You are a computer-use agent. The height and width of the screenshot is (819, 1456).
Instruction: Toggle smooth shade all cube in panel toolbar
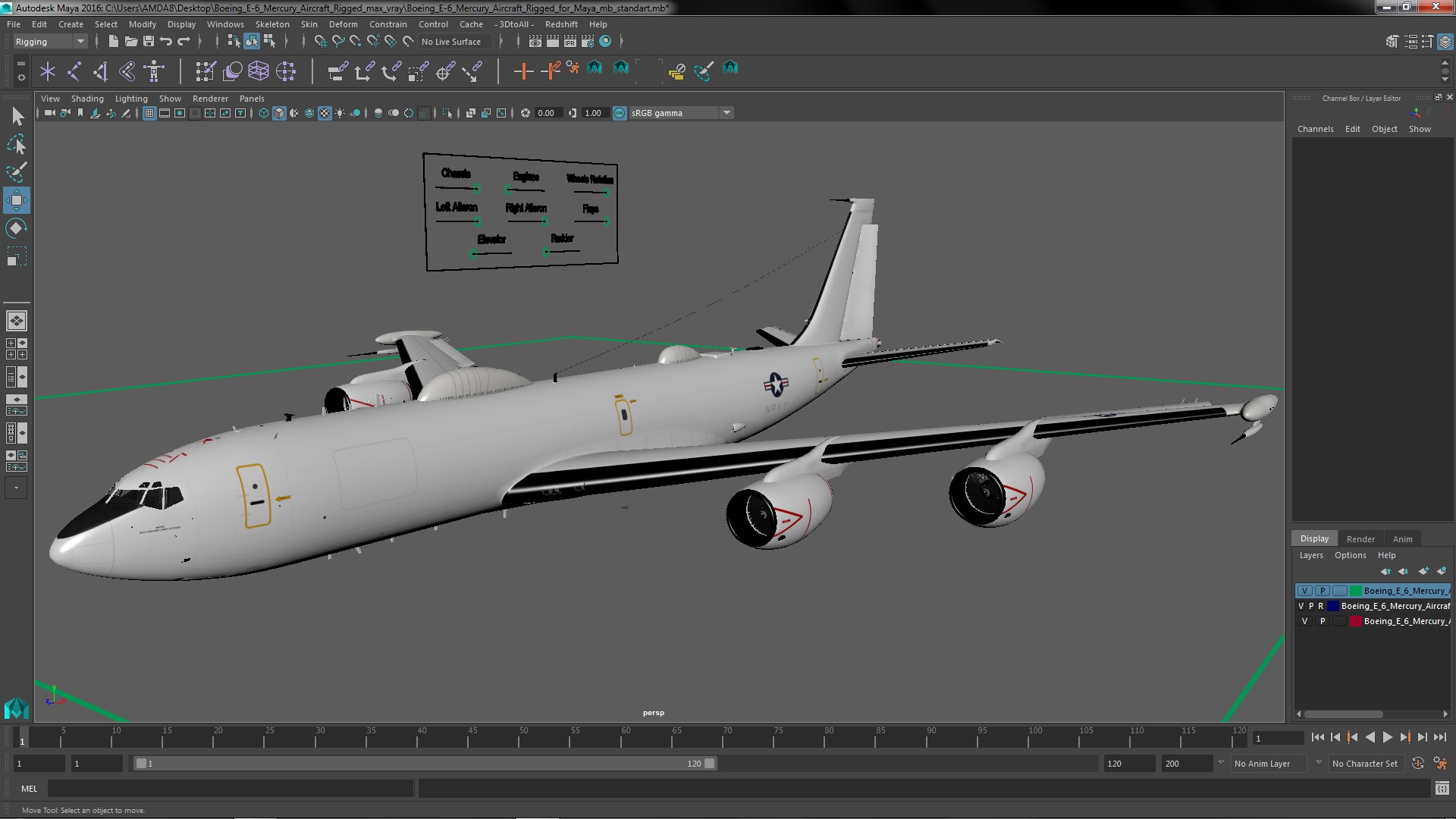pos(279,113)
